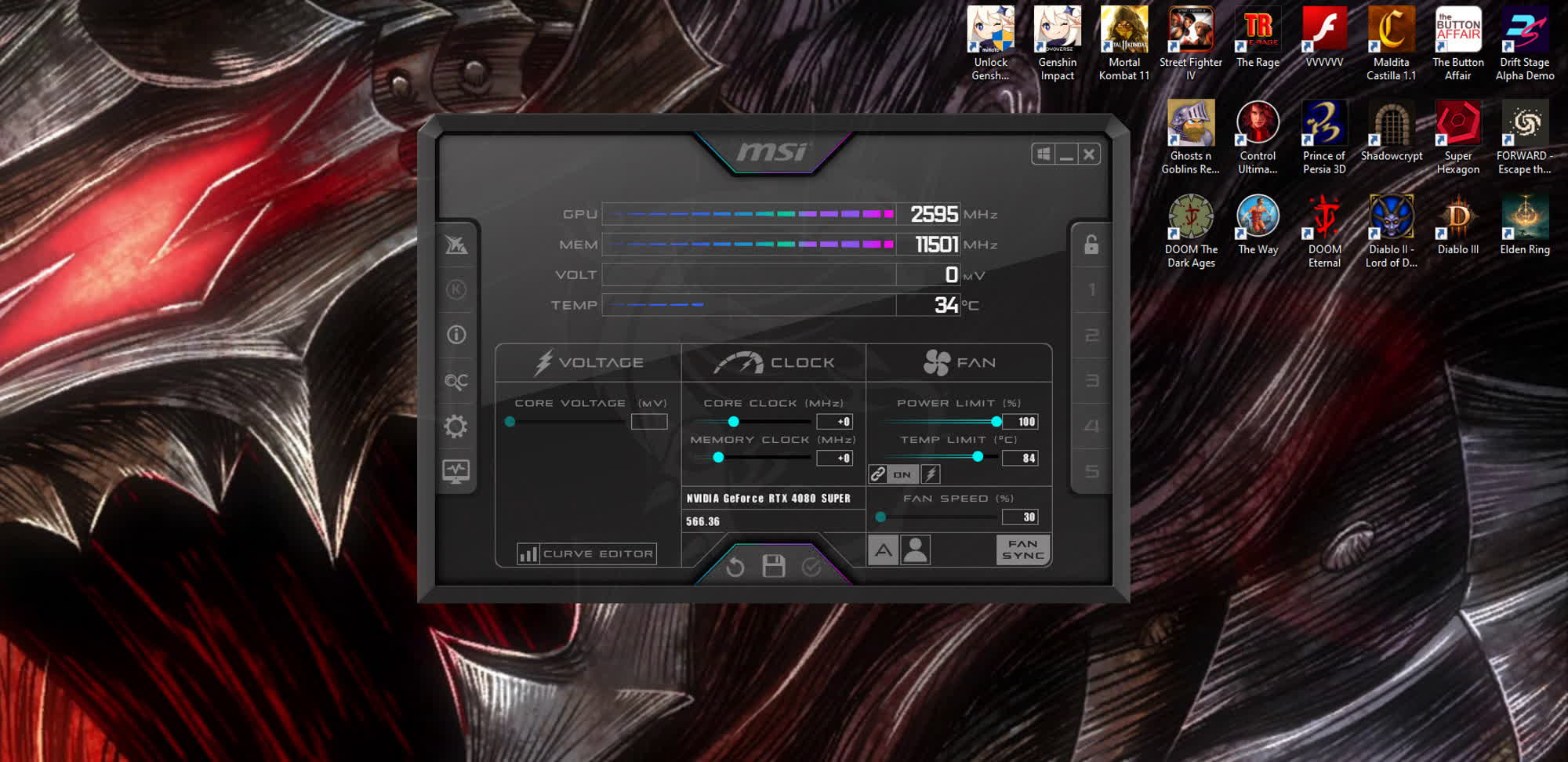The height and width of the screenshot is (762, 1568).
Task: Open Mortal Kombat 11 desktop shortcut
Action: [x=1124, y=43]
